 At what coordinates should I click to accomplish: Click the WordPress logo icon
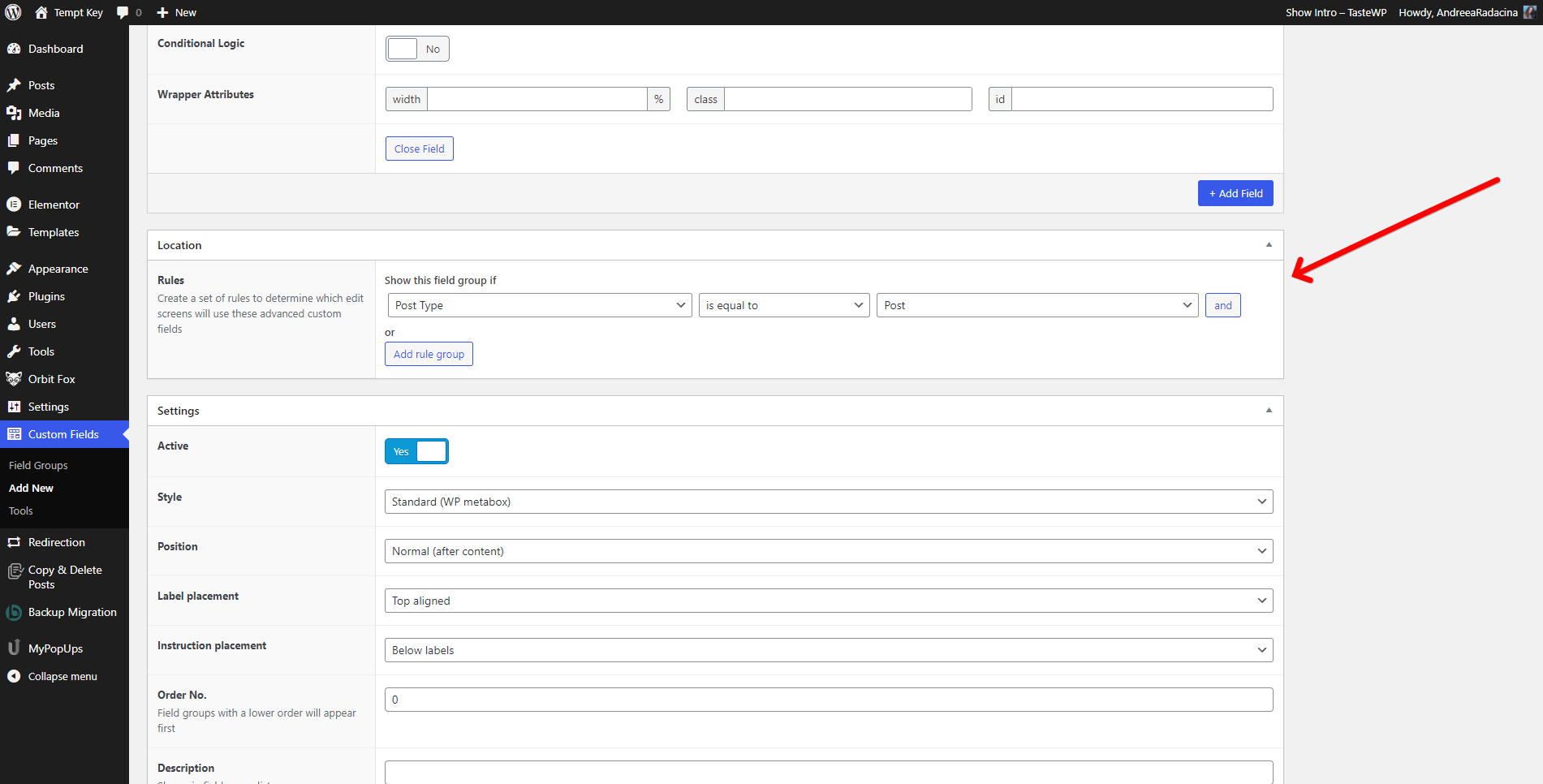(x=13, y=12)
